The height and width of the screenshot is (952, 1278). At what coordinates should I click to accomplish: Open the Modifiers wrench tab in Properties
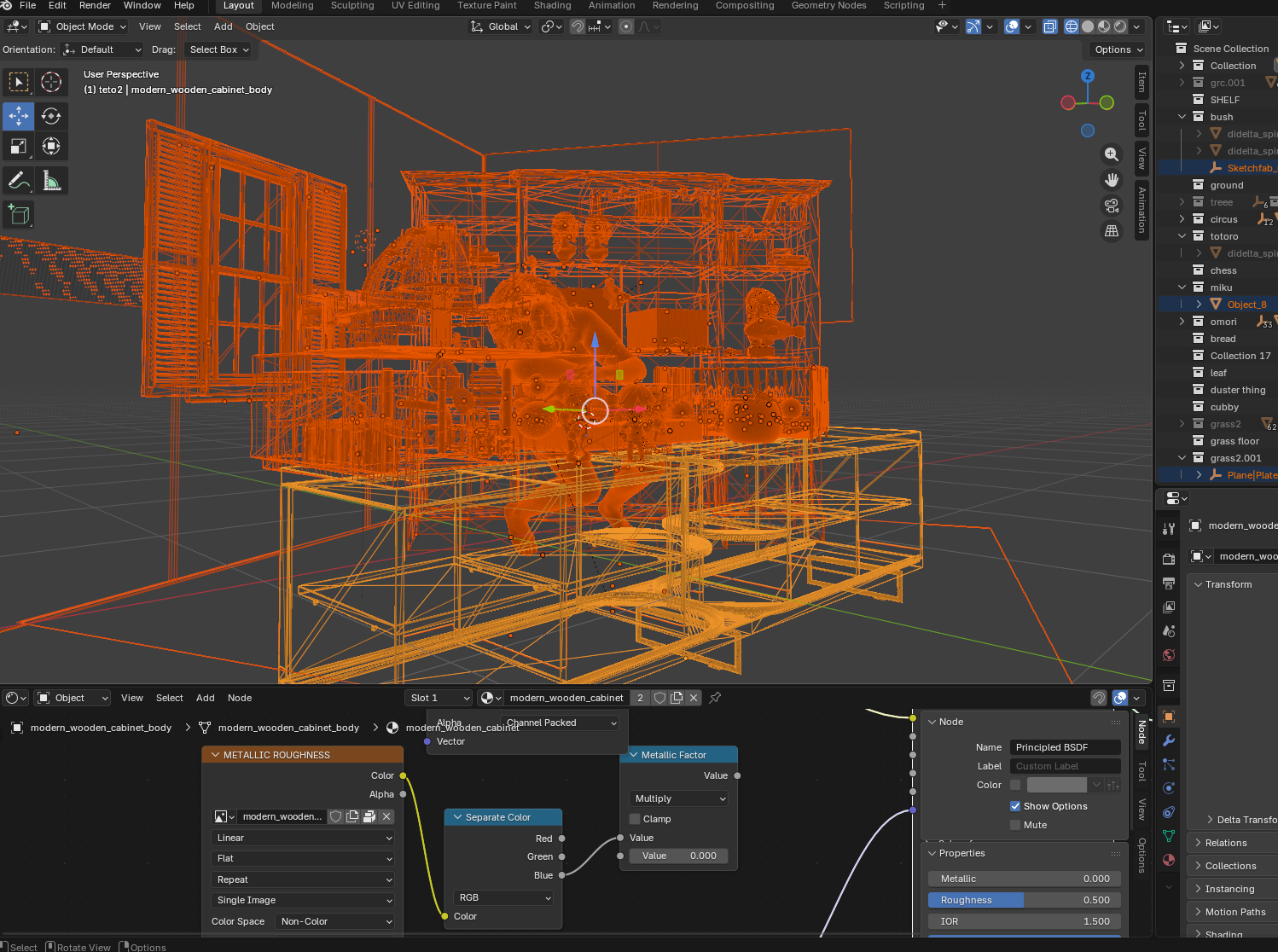[x=1169, y=740]
